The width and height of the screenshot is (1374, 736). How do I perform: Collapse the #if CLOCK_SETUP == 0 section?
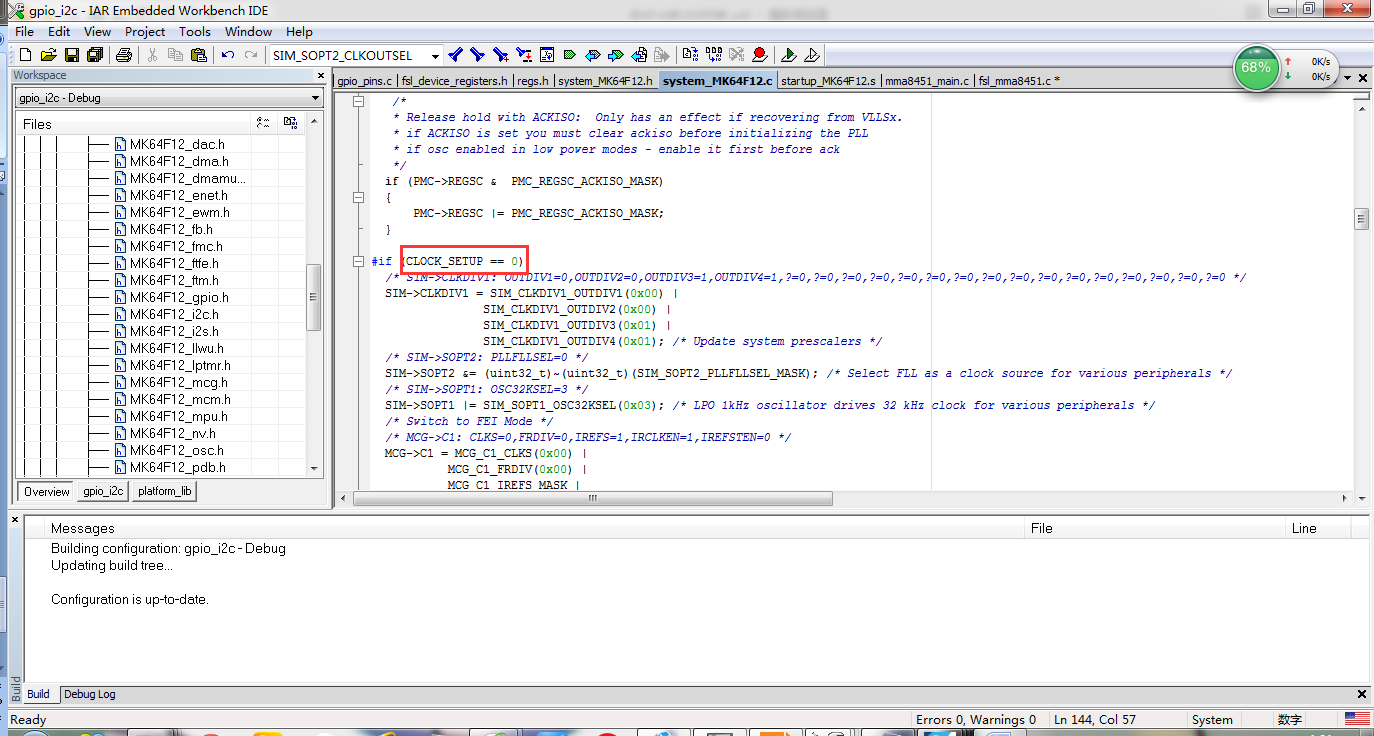coord(359,261)
